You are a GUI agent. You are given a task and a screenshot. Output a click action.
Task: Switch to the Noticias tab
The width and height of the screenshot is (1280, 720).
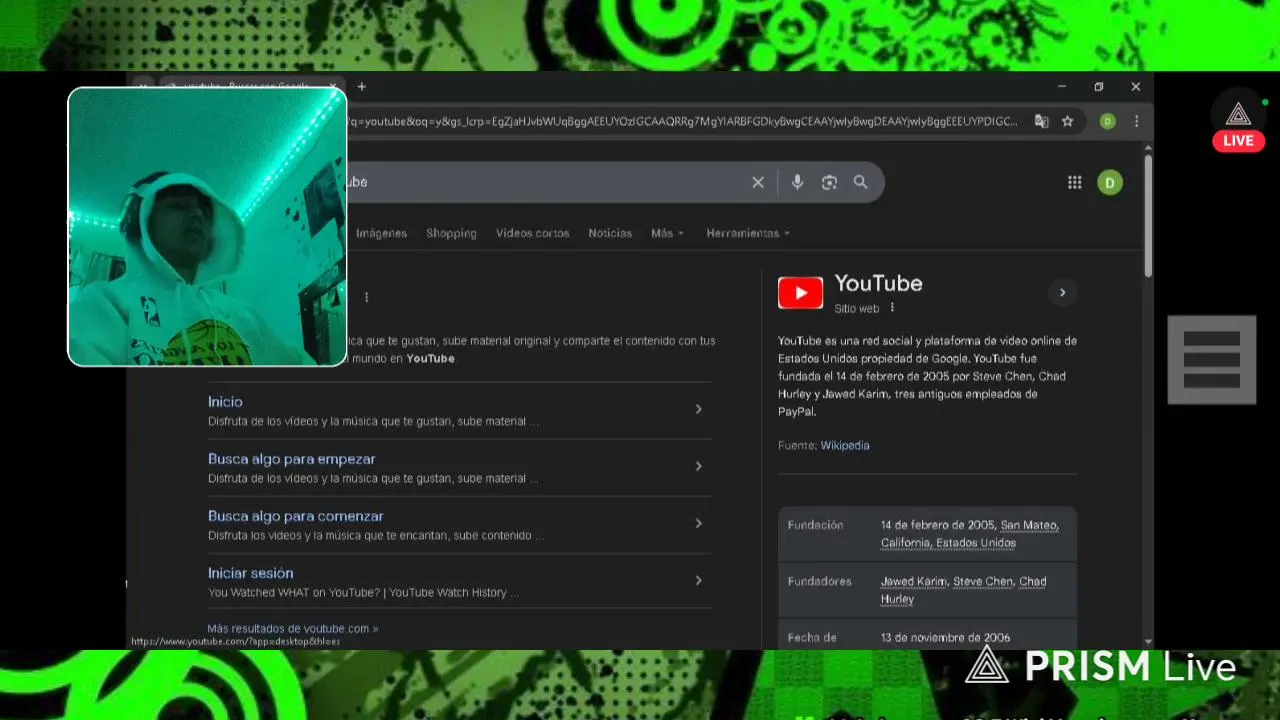(x=610, y=233)
